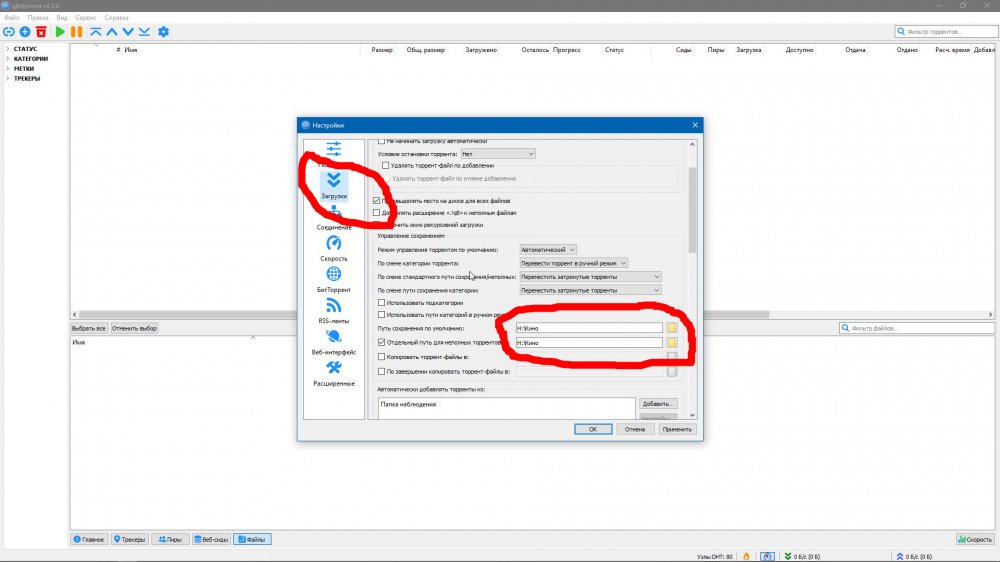This screenshot has height=562, width=1000.
Task: Click the add torrent link icon
Action: point(9,32)
